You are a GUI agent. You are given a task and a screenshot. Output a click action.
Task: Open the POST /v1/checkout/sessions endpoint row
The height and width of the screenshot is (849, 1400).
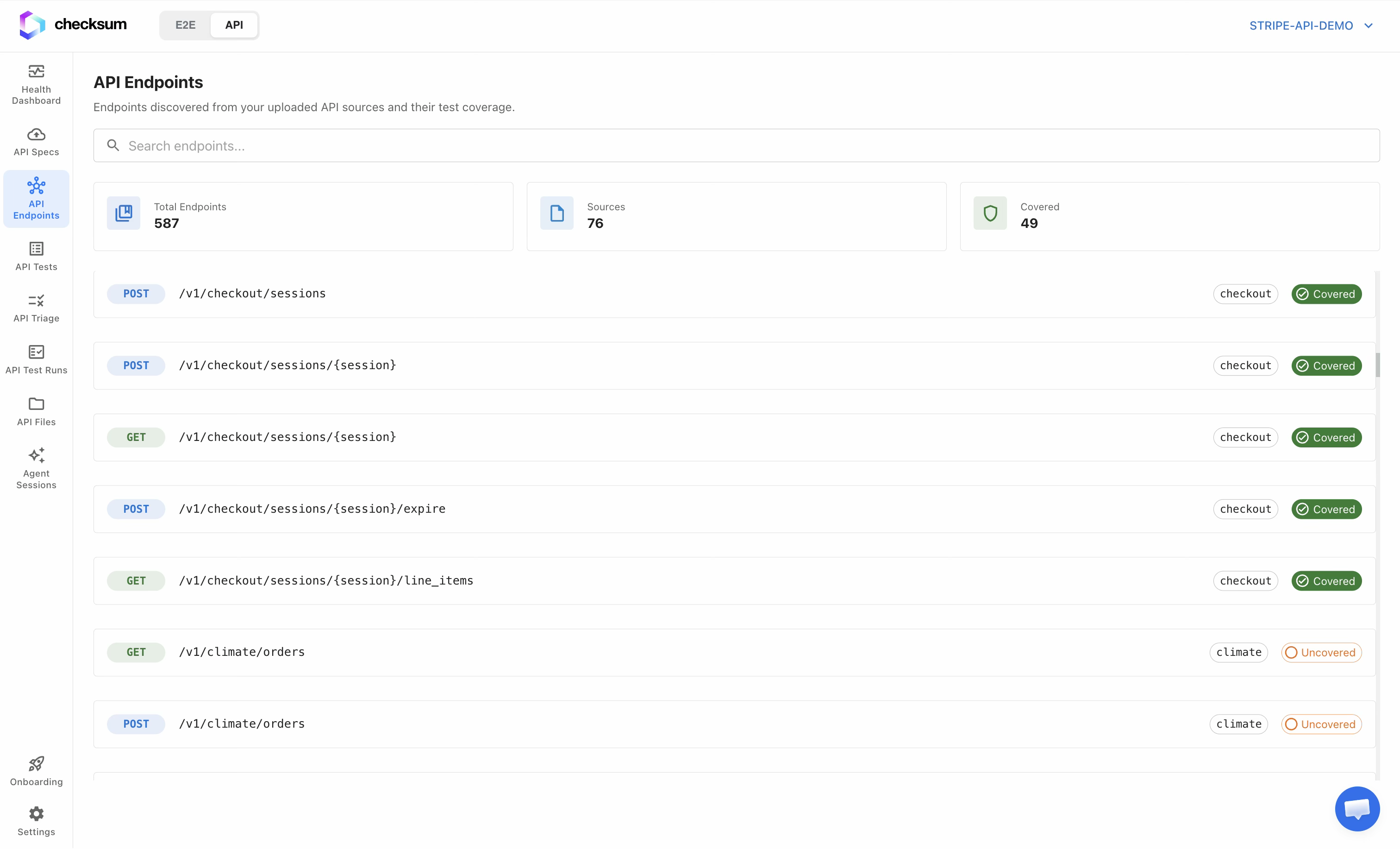click(734, 294)
